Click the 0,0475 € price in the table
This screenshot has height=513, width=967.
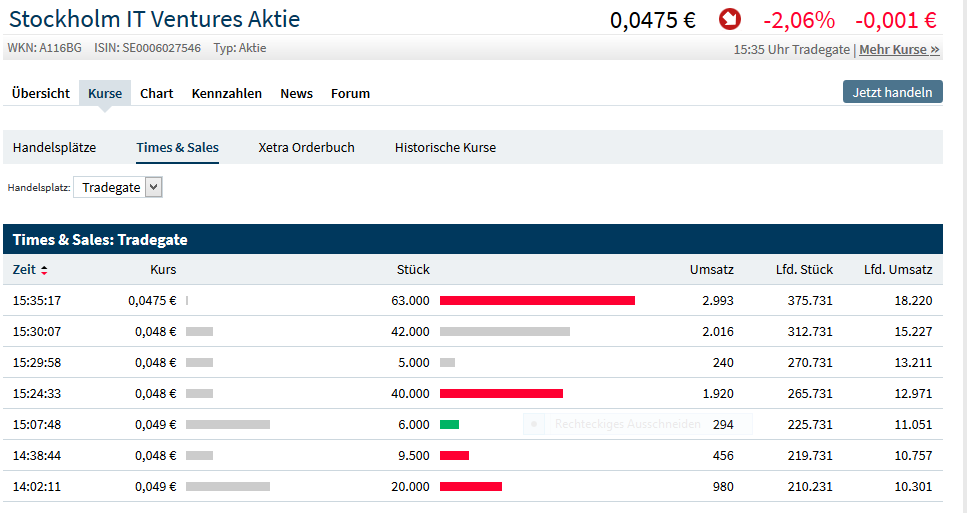coord(152,301)
